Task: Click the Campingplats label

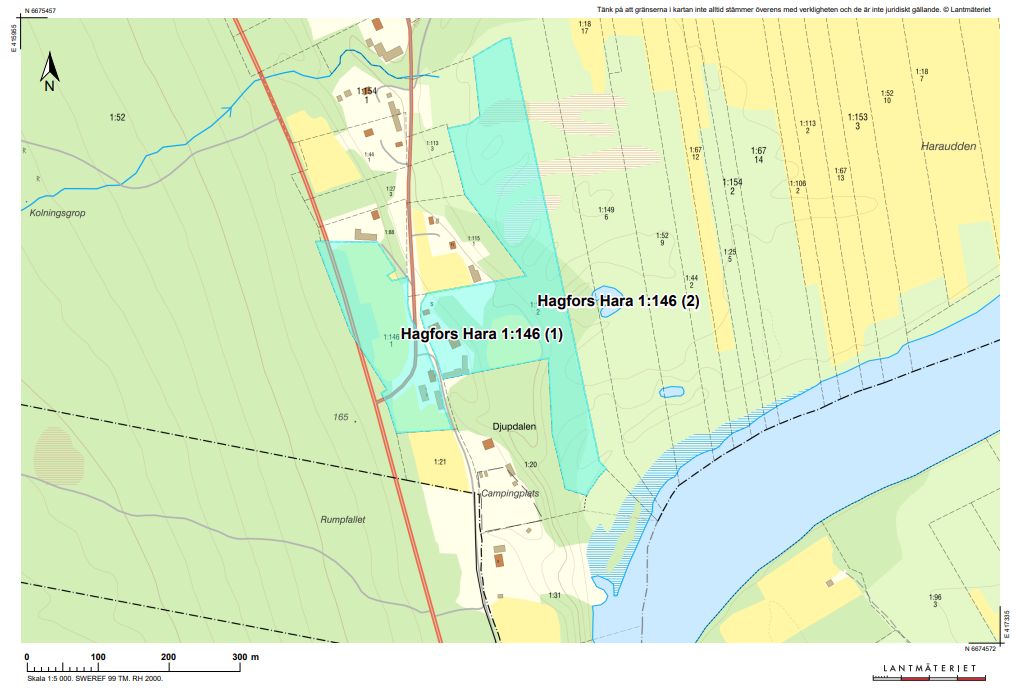Action: click(x=511, y=493)
